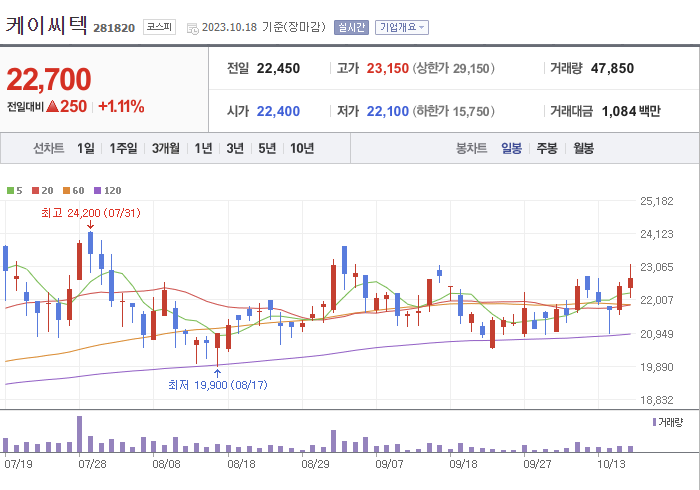Click the 봉차트 label
This screenshot has width=700, height=490.
[471, 148]
